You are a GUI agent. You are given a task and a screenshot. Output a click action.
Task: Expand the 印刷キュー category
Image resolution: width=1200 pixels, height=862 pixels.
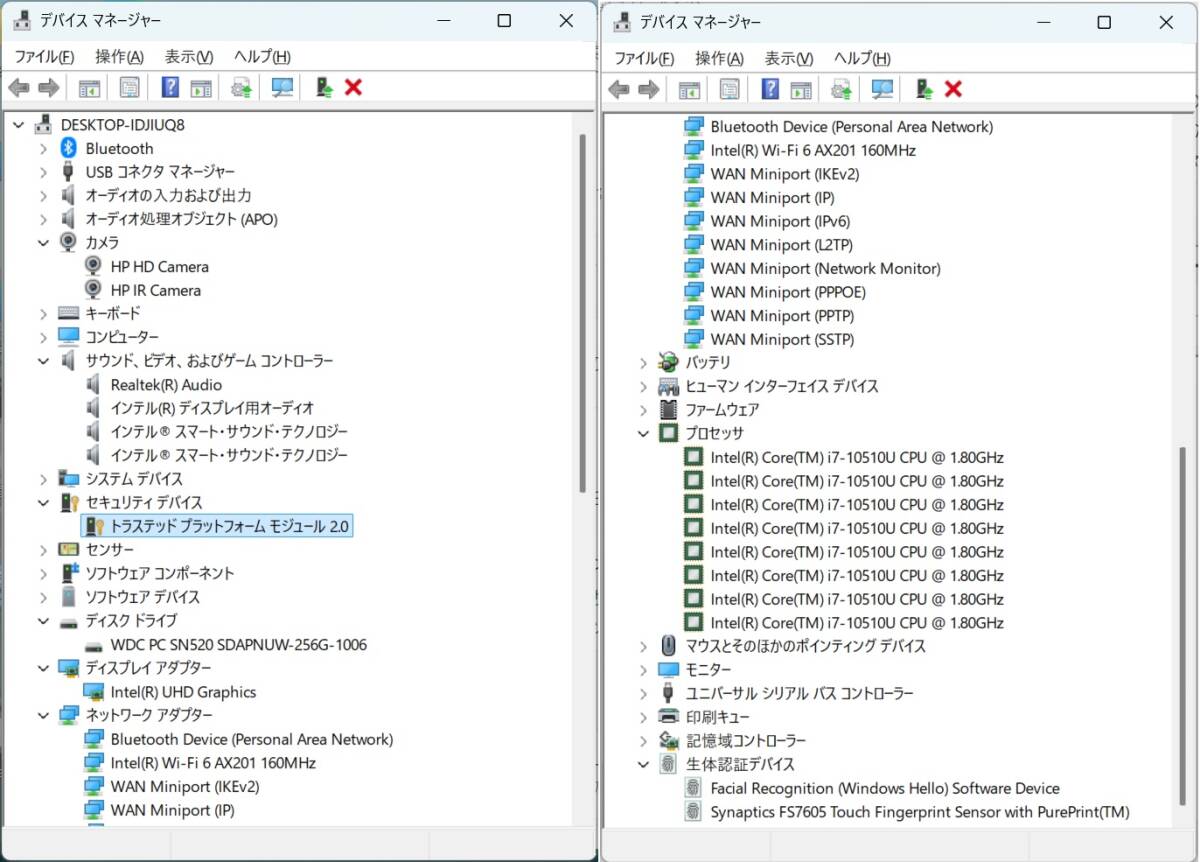click(x=643, y=717)
